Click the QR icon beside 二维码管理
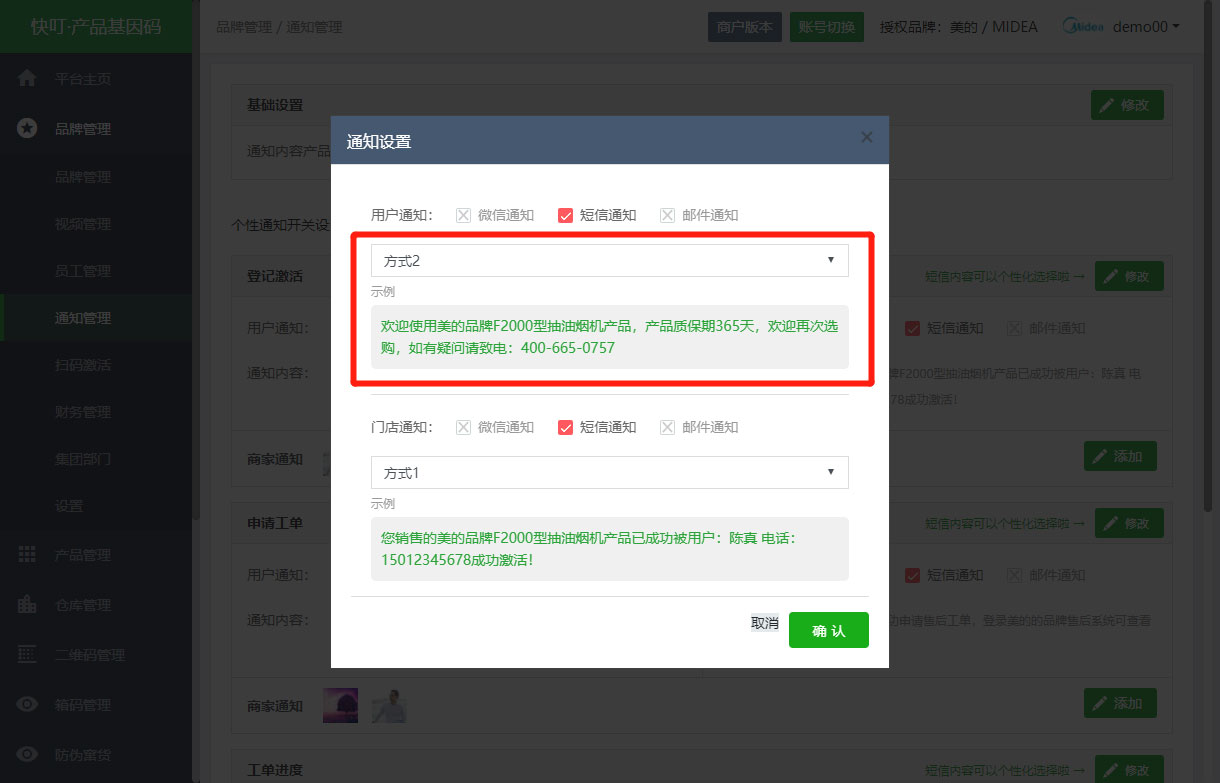1220x783 pixels. [x=27, y=655]
